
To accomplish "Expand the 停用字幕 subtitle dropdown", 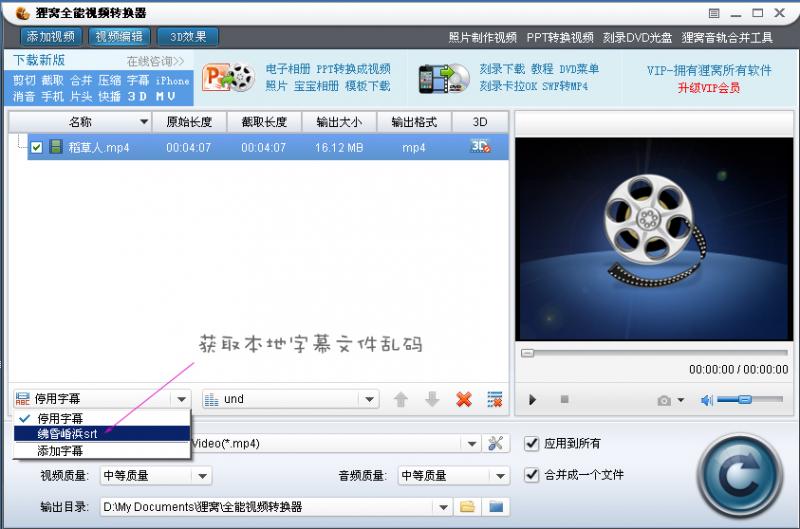I will [181, 399].
